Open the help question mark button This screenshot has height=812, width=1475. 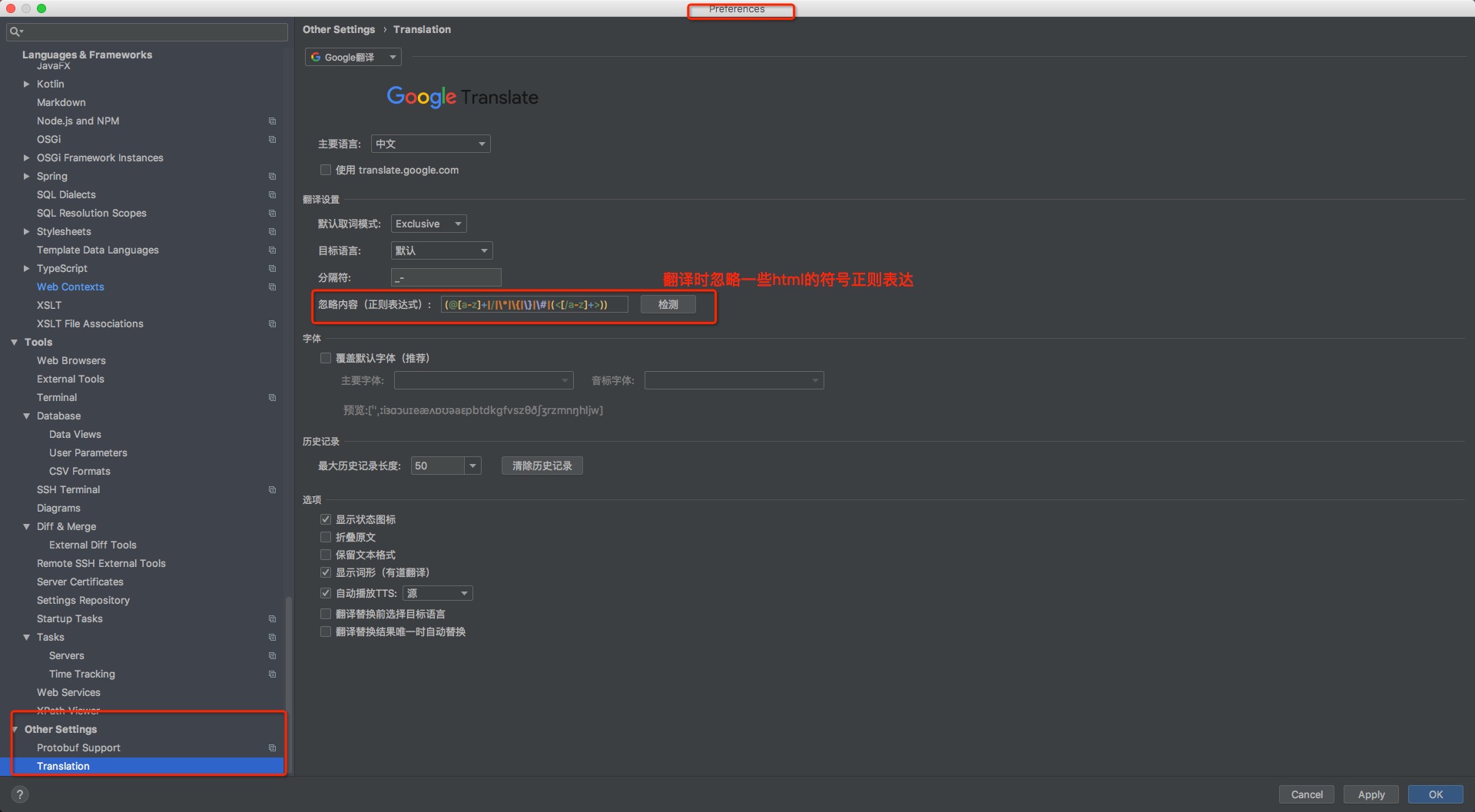pyautogui.click(x=20, y=795)
